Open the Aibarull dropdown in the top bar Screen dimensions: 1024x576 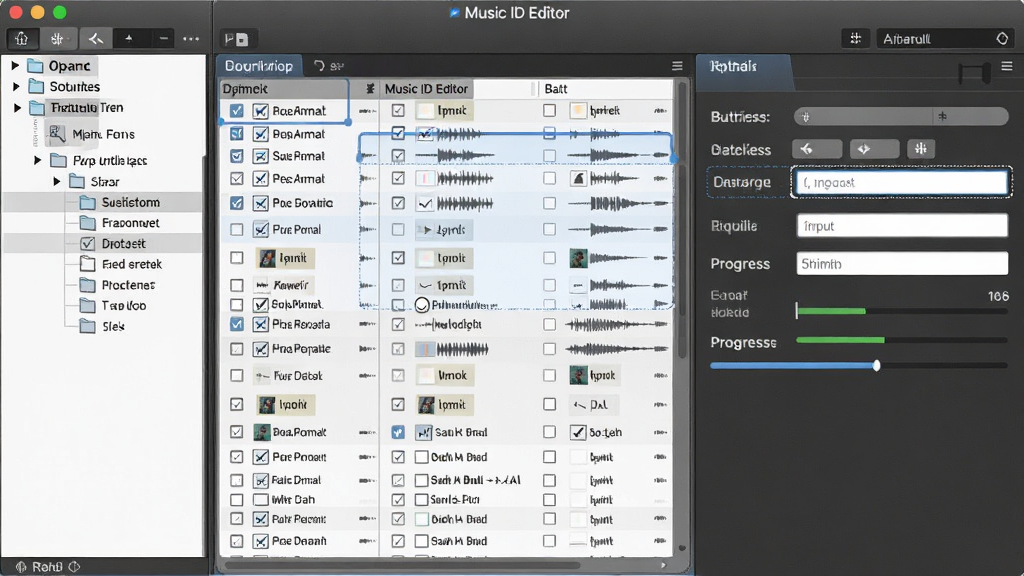point(943,39)
